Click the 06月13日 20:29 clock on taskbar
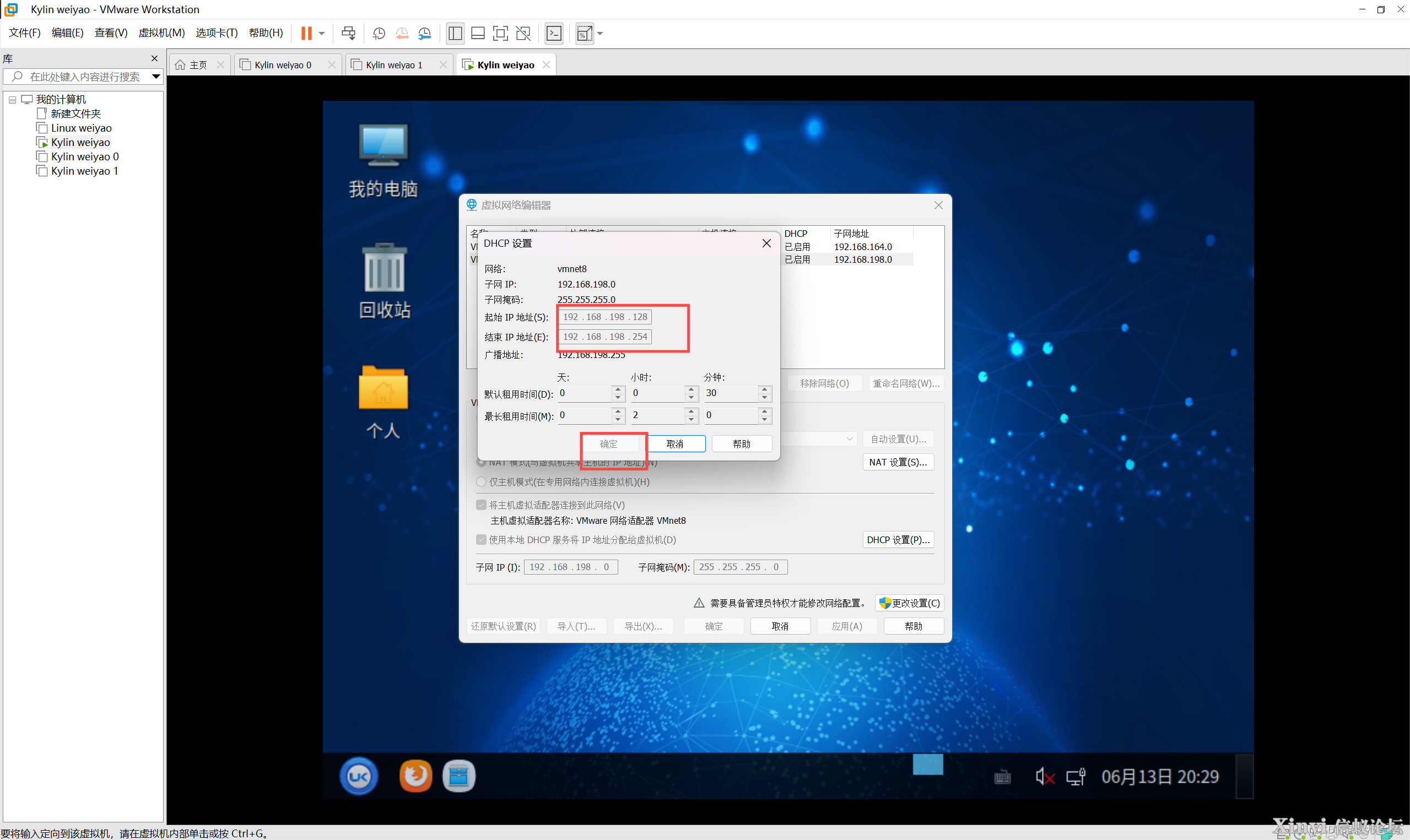The width and height of the screenshot is (1410, 840). pos(1160,777)
